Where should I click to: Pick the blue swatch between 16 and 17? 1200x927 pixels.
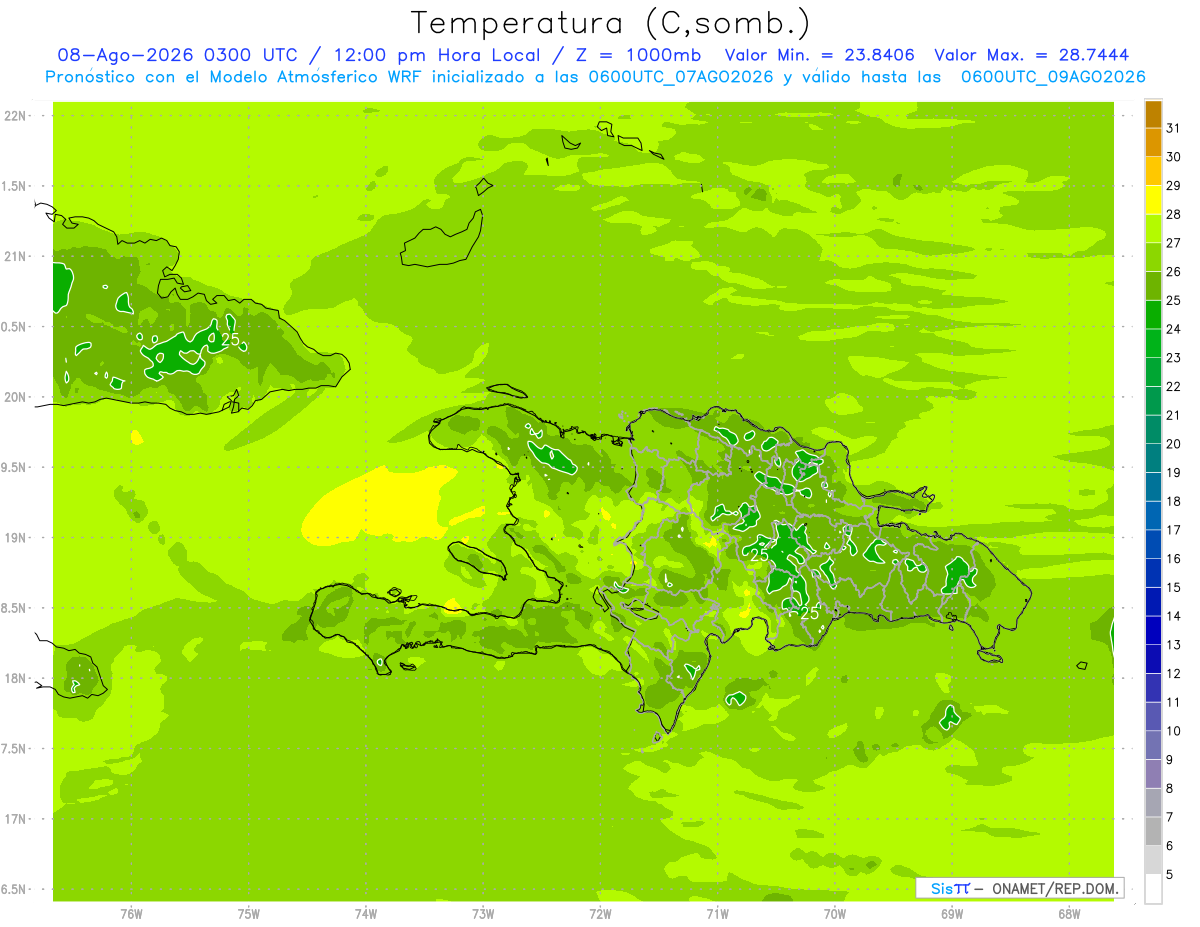[1153, 544]
